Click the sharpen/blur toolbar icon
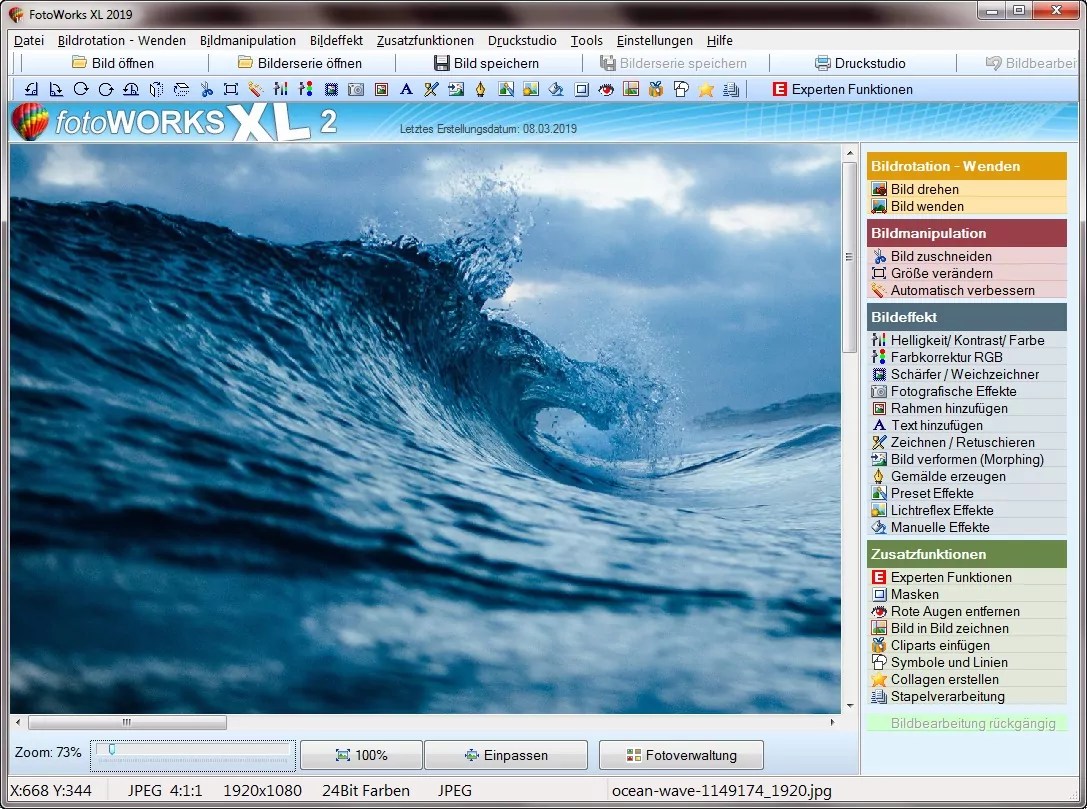1087x809 pixels. [331, 89]
